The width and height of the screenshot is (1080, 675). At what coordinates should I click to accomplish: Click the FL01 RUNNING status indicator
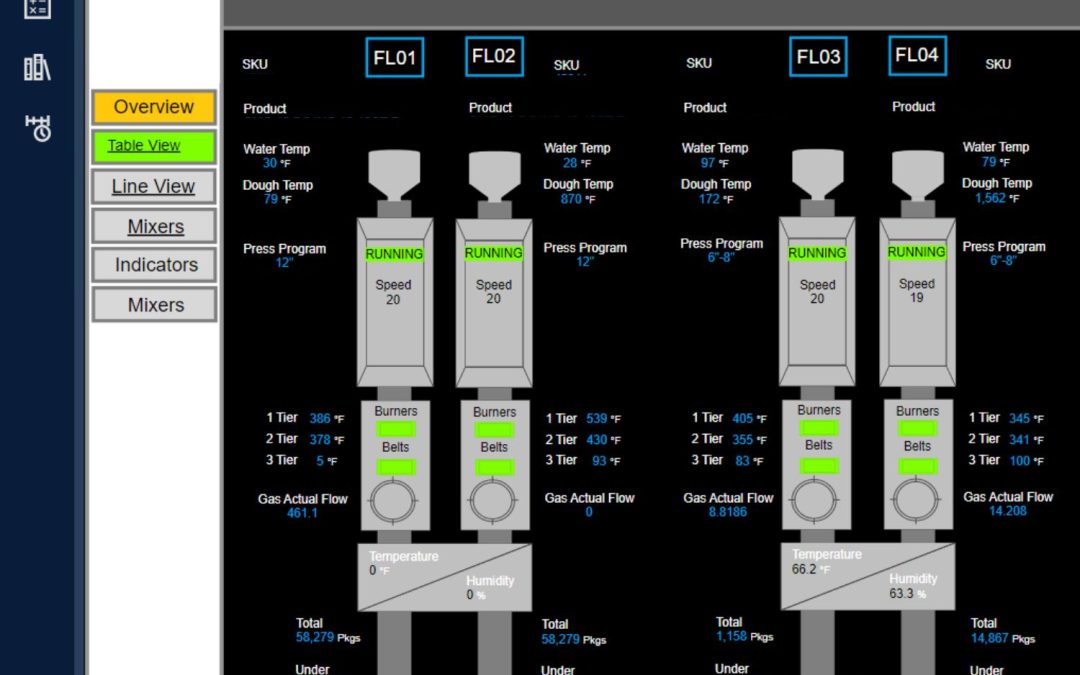pos(394,254)
